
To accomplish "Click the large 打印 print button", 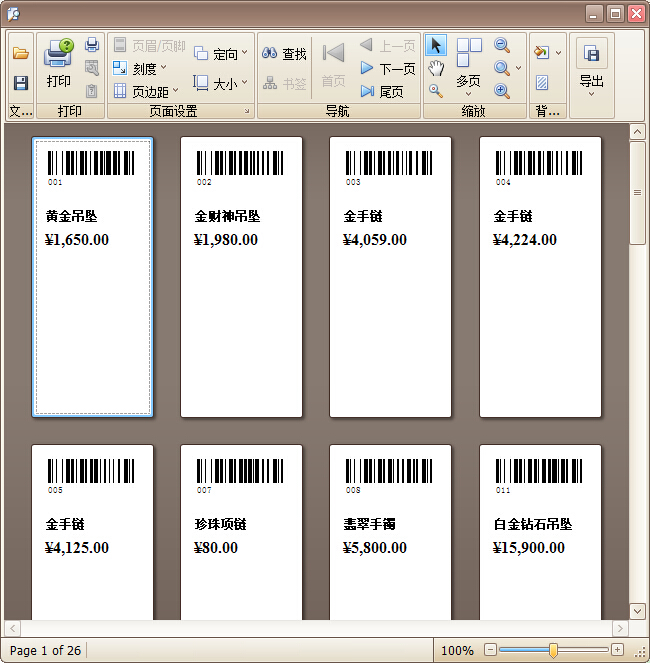I will pos(59,64).
